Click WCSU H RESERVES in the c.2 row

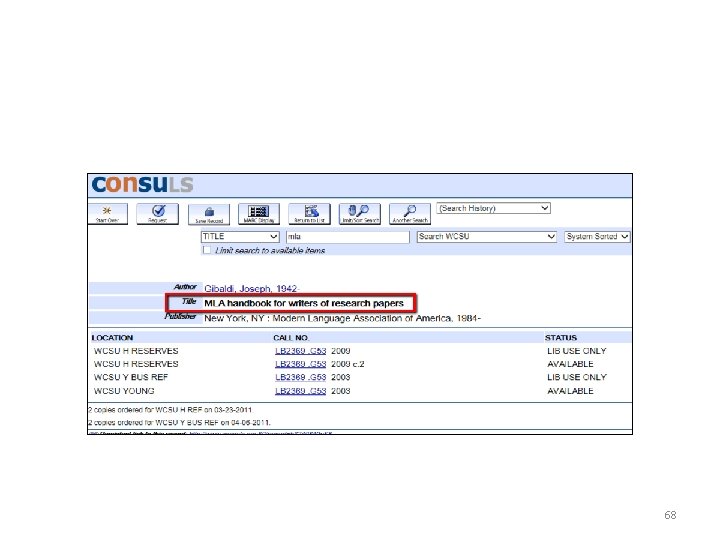(x=136, y=364)
